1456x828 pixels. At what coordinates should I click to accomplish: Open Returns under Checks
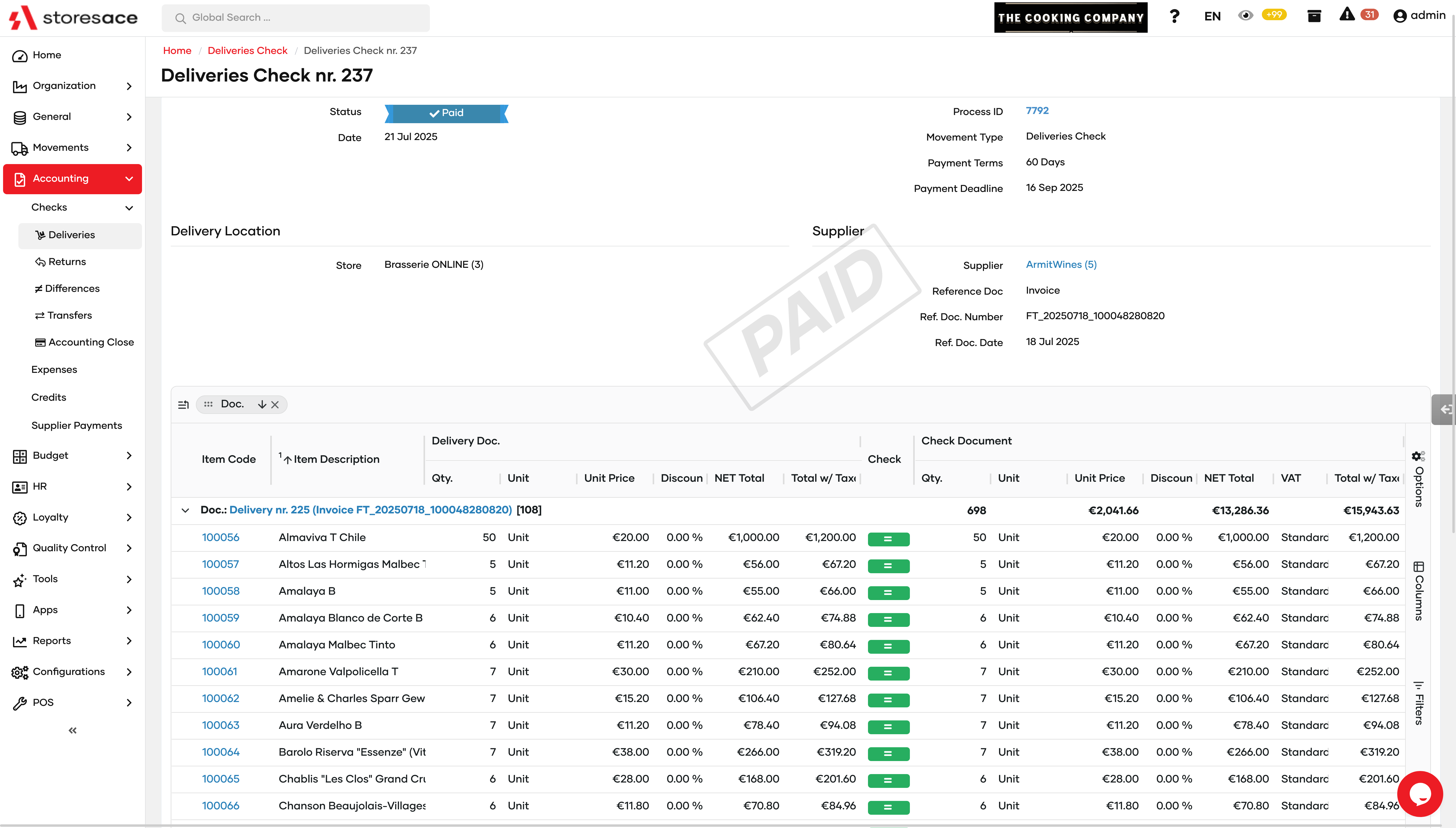(67, 262)
